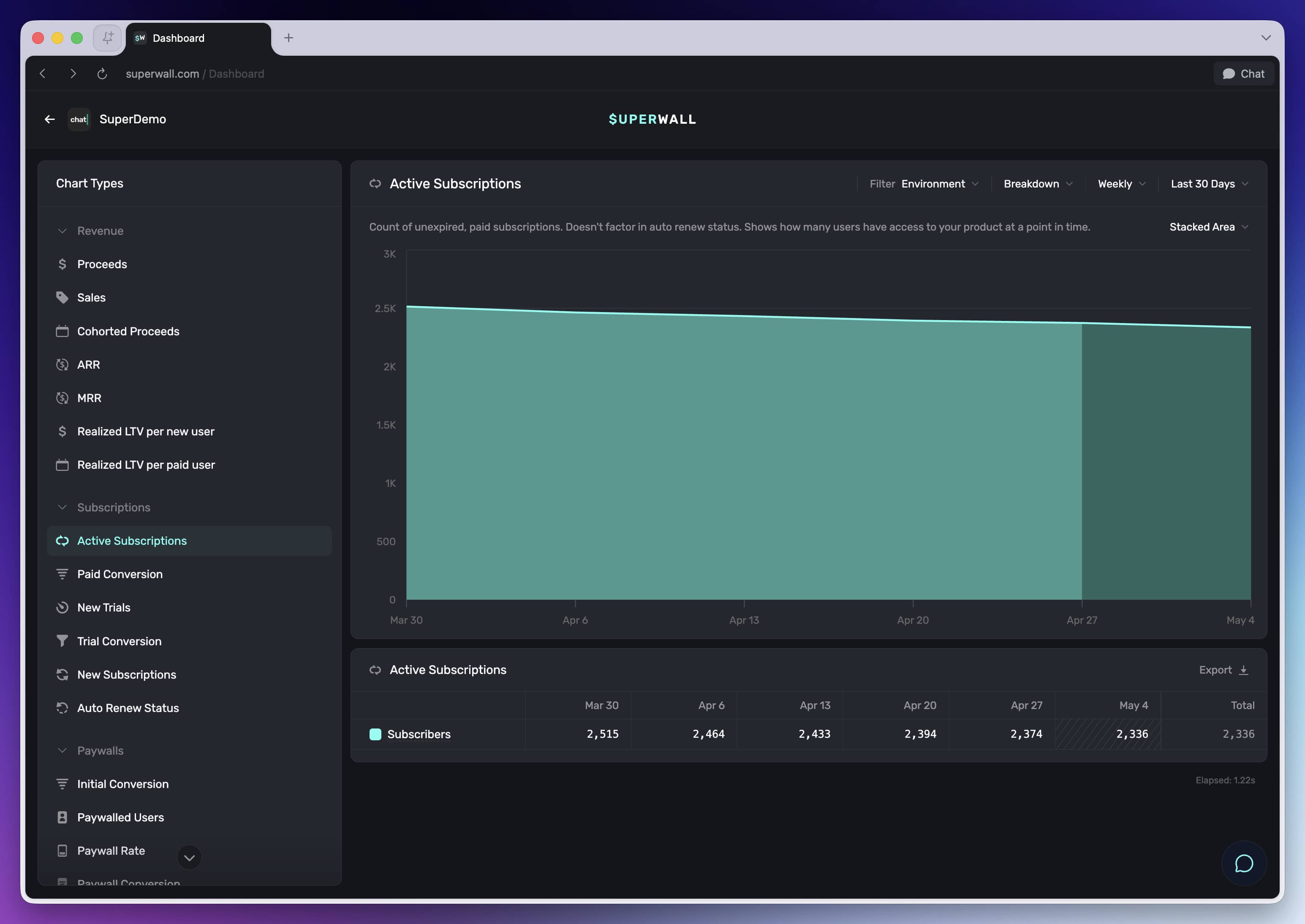
Task: Select MRR chart type
Action: (x=190, y=398)
